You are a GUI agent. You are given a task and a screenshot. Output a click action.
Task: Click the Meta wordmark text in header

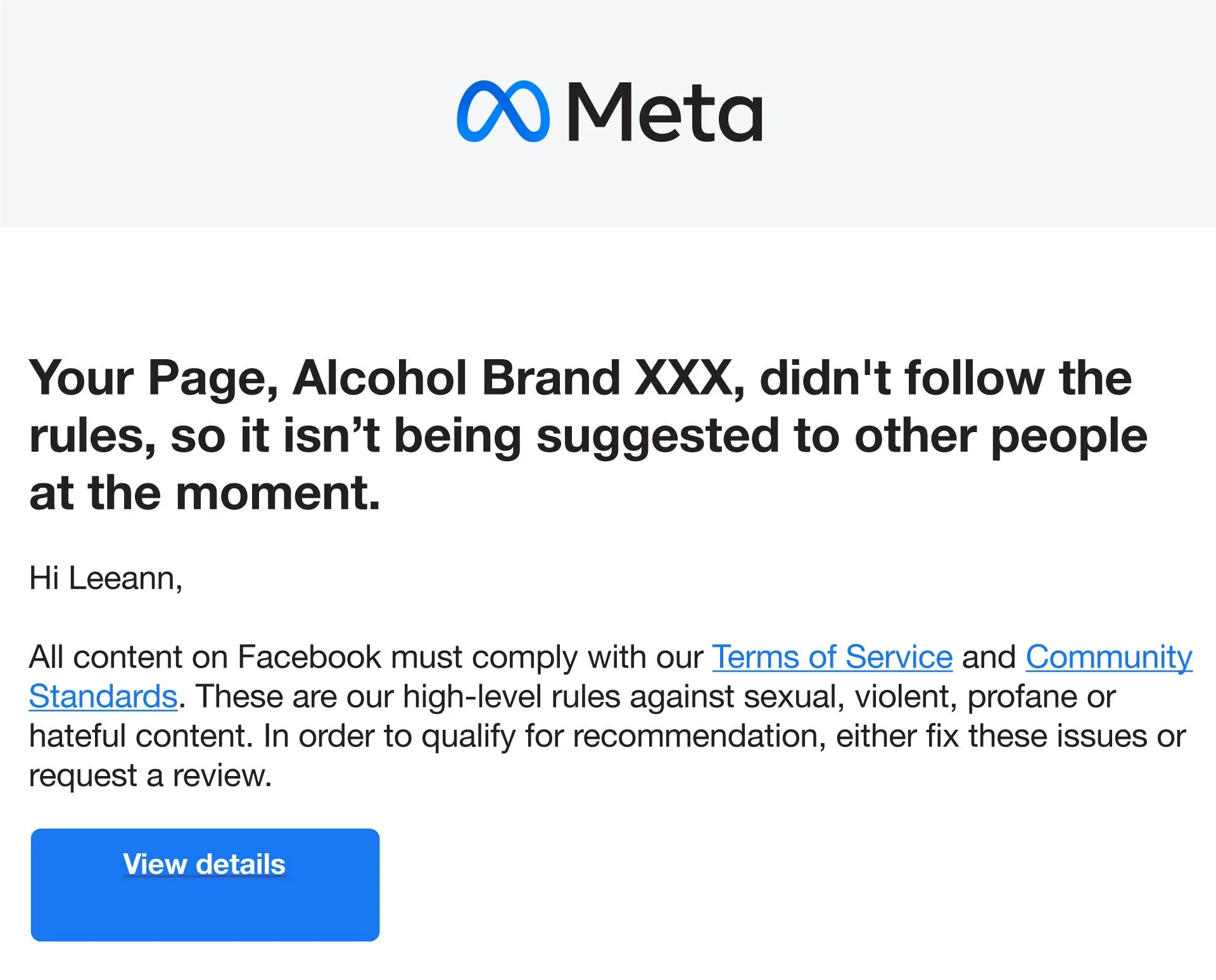[x=664, y=113]
